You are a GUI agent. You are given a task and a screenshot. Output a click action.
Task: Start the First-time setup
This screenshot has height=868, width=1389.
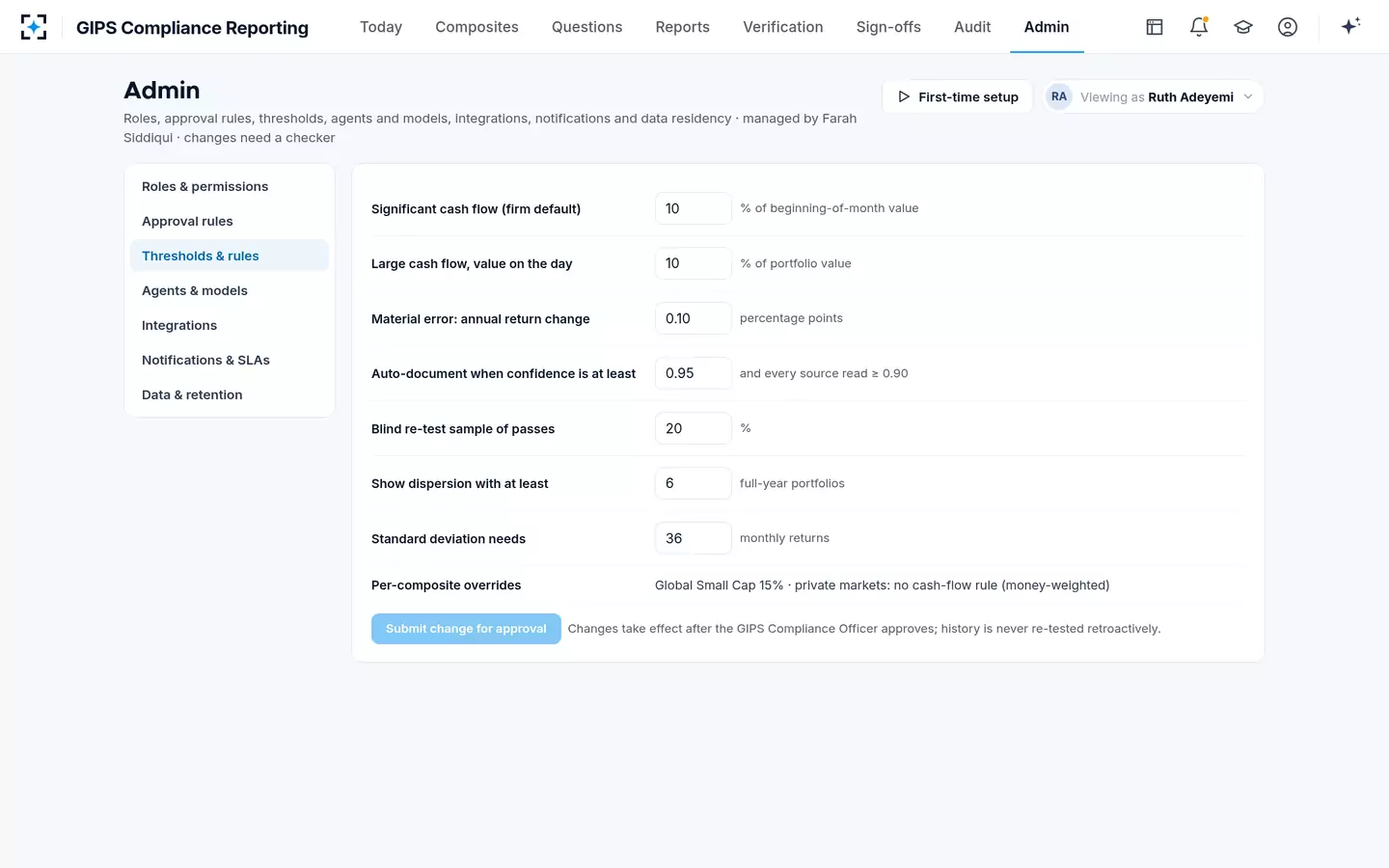[x=958, y=96]
